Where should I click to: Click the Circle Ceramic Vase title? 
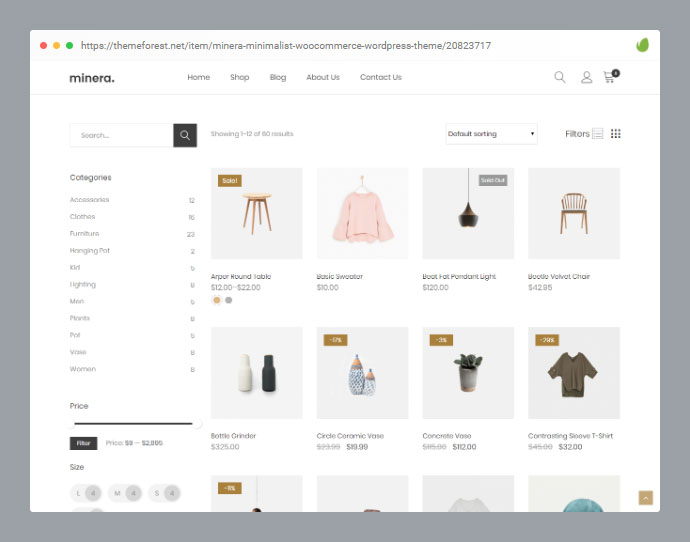350,436
